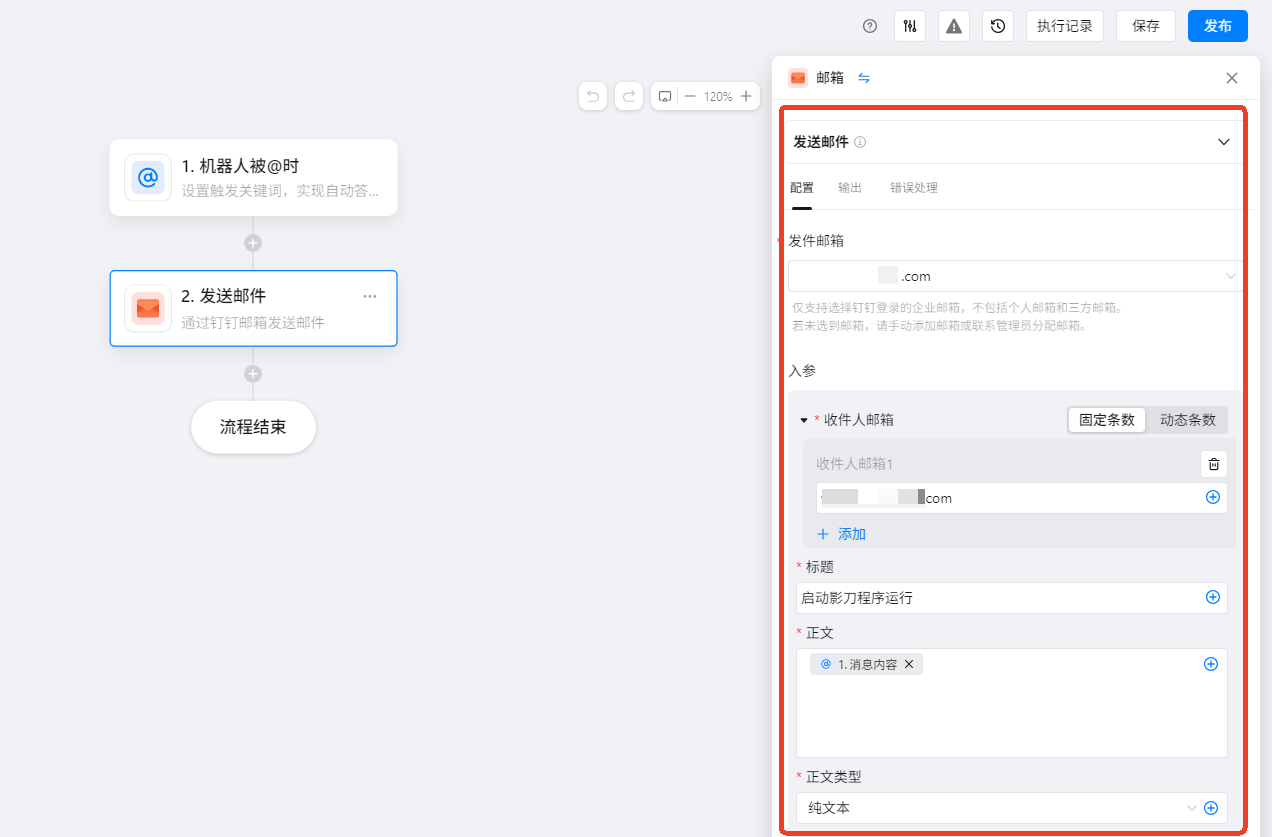Open the 发件邮箱 dropdown
Viewport: 1272px width, 837px height.
(x=1015, y=276)
